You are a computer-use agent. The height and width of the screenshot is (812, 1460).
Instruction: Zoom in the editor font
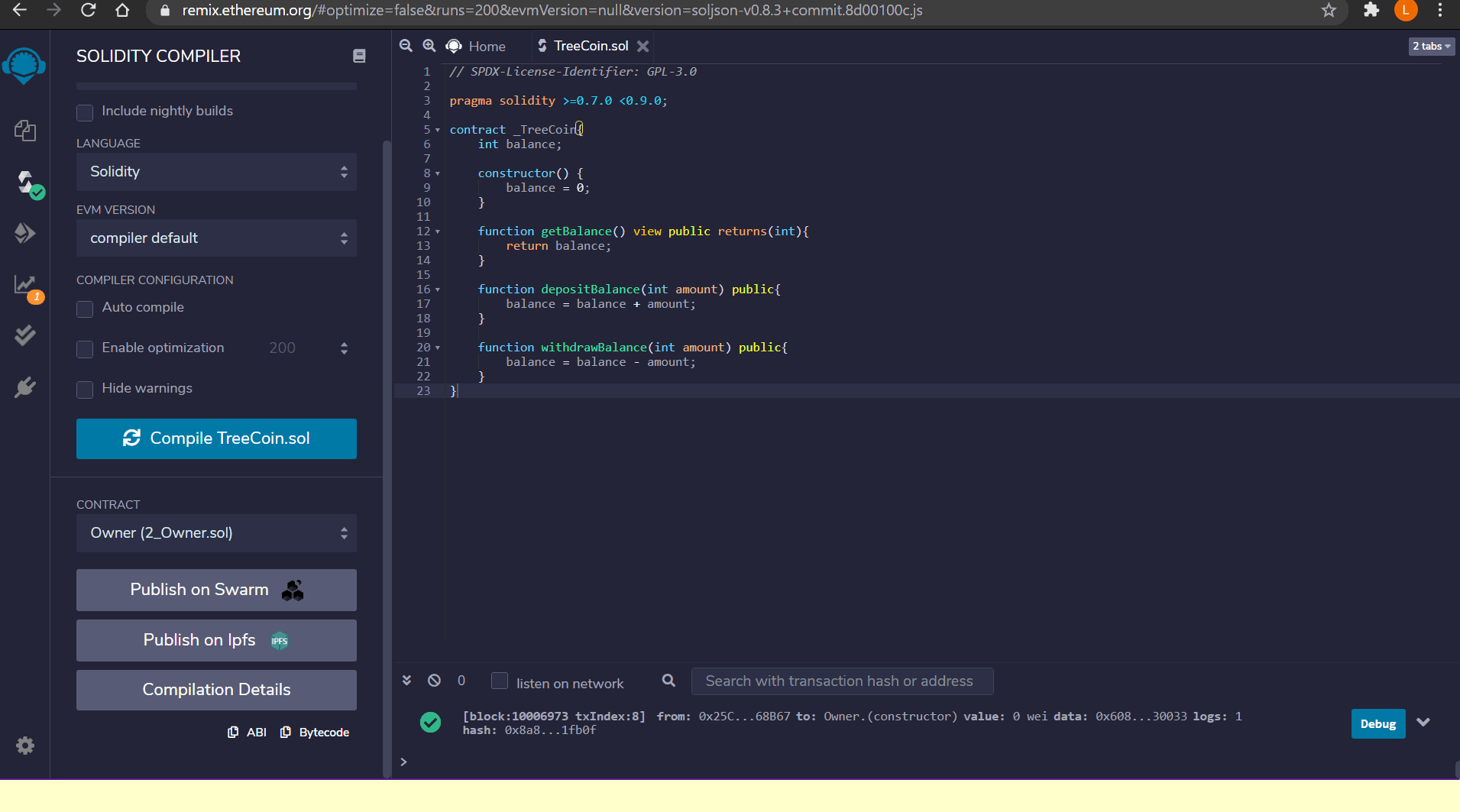429,46
